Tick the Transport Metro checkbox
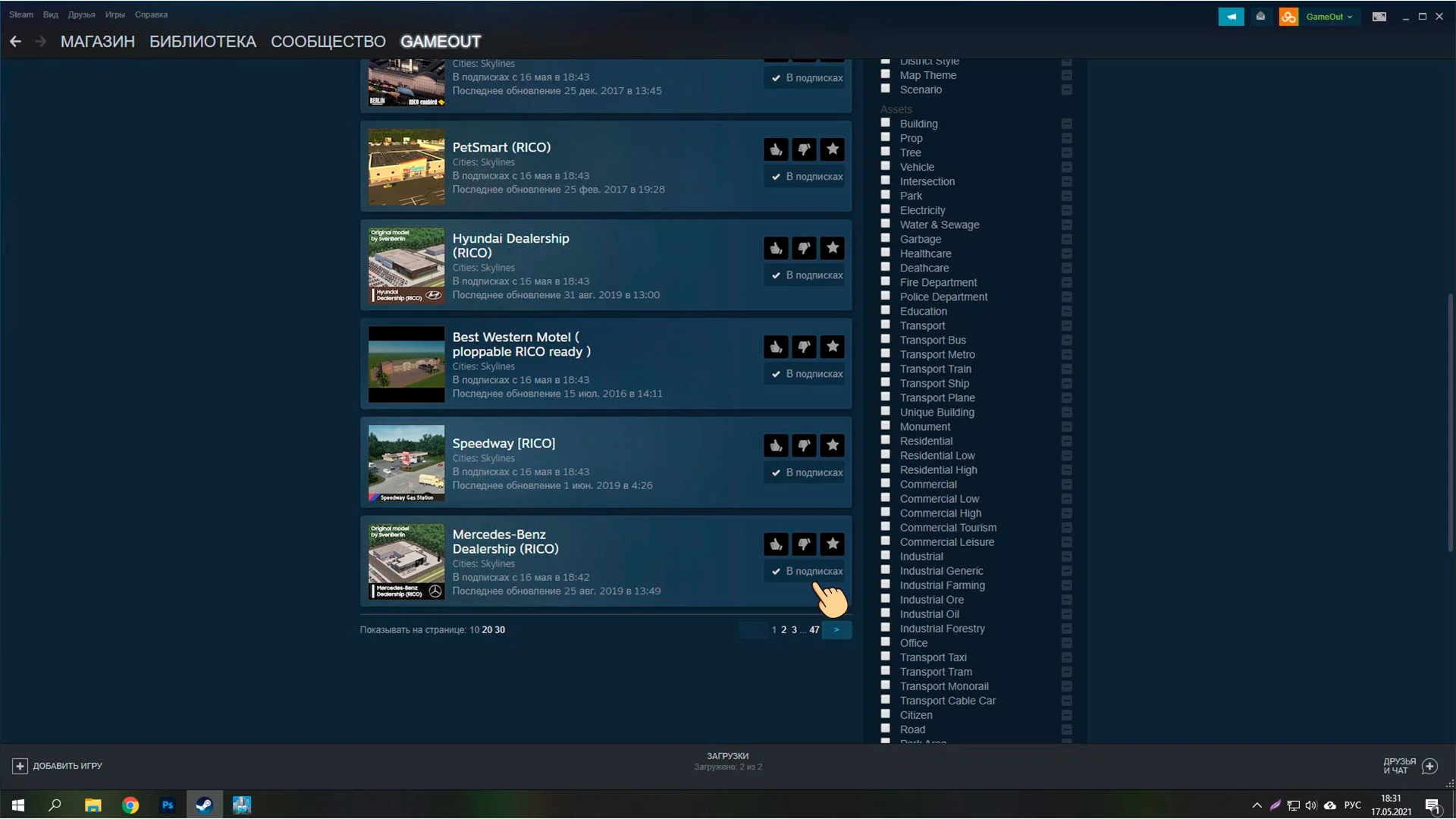 point(885,354)
